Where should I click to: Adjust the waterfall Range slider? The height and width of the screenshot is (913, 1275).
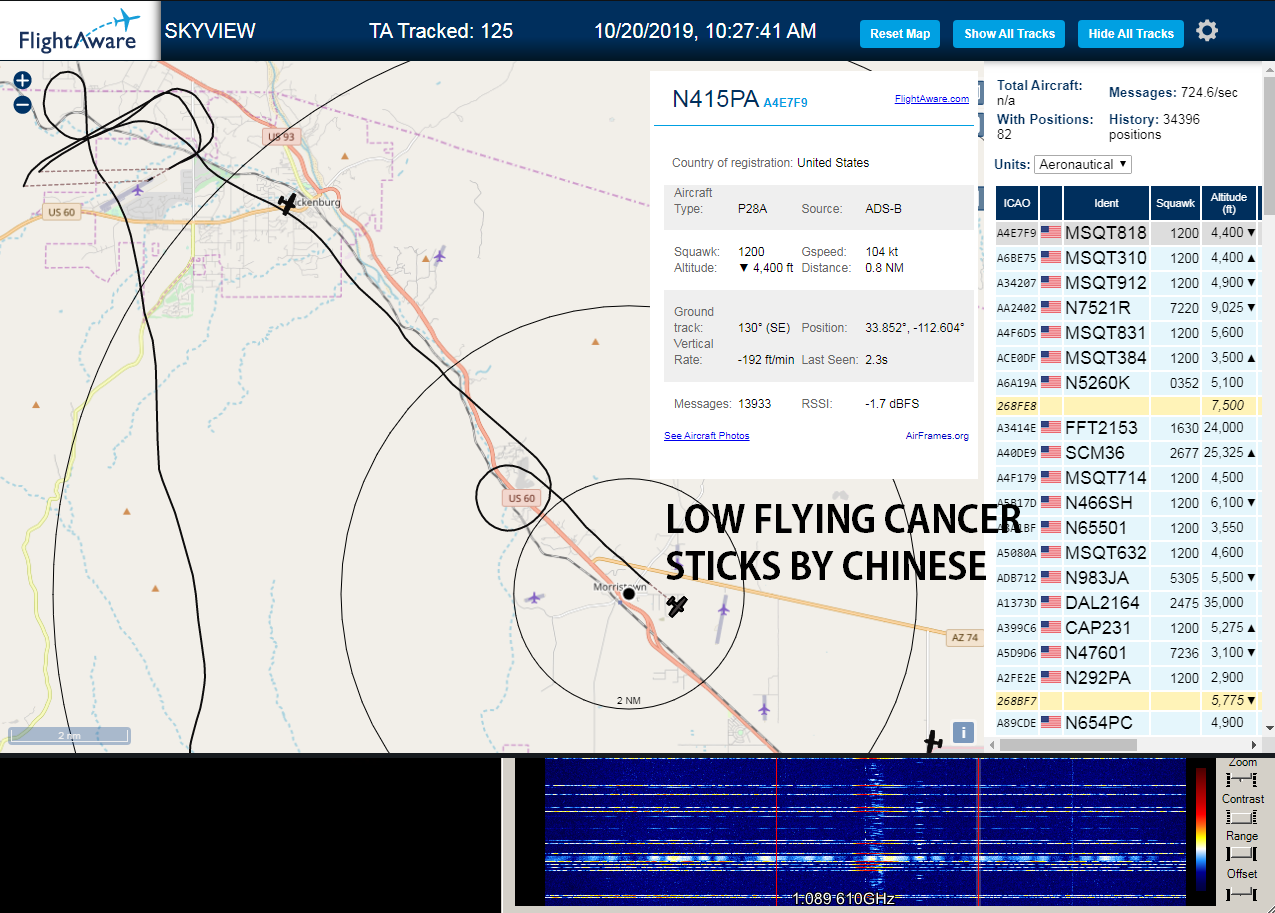point(1241,854)
